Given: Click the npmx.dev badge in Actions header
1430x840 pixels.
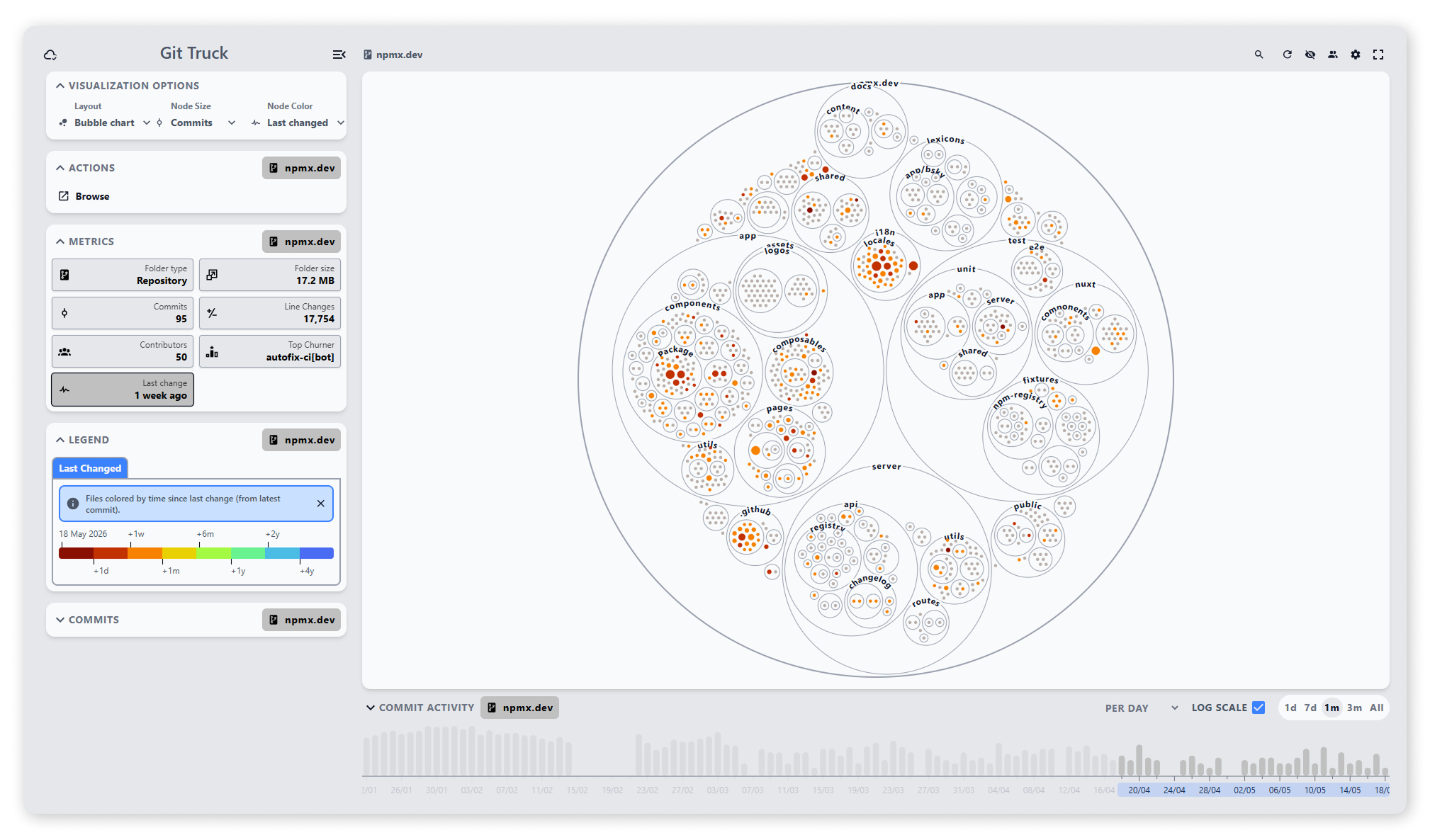Looking at the screenshot, I should (301, 168).
